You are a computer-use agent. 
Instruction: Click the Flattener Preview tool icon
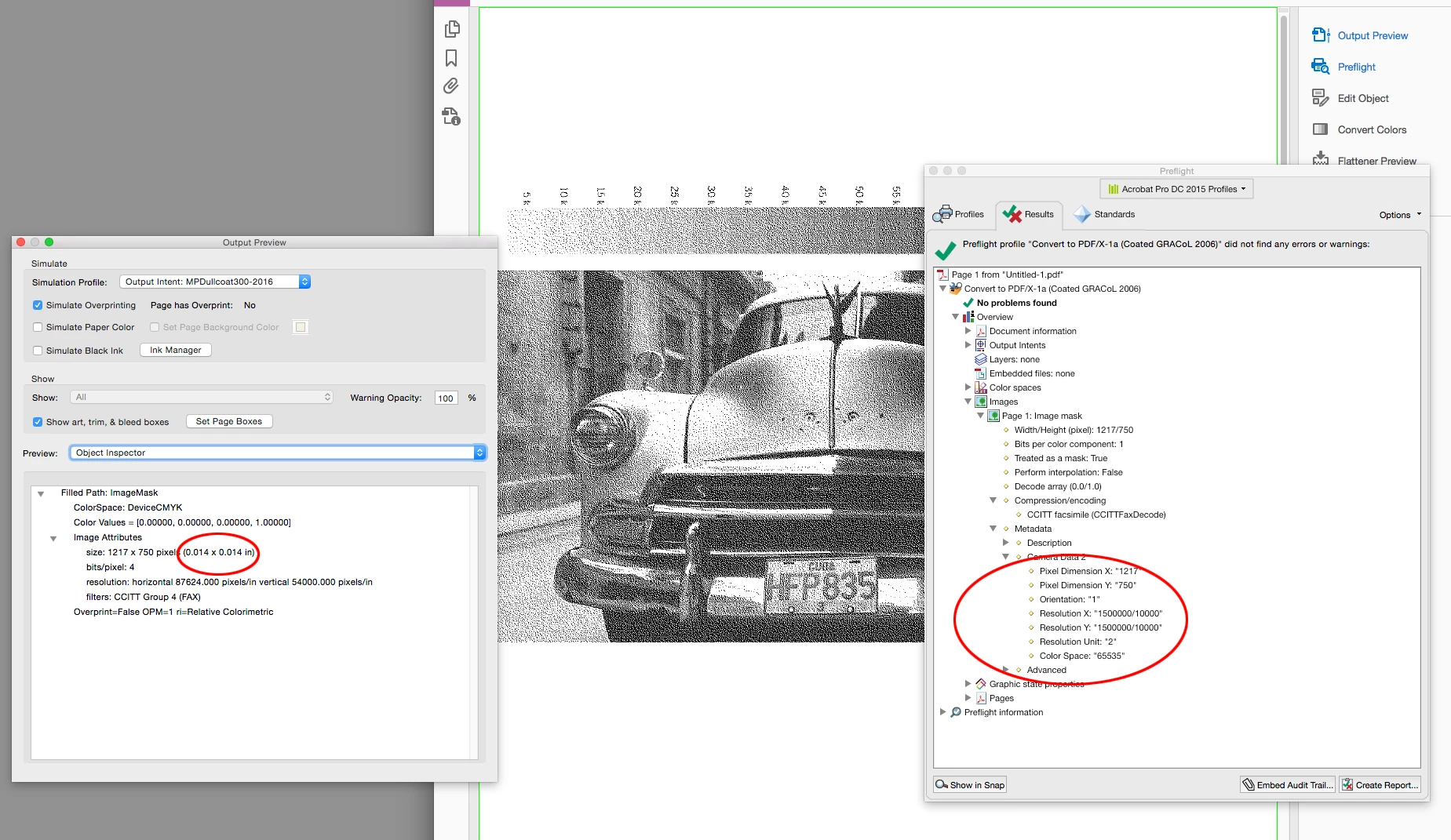pos(1321,159)
